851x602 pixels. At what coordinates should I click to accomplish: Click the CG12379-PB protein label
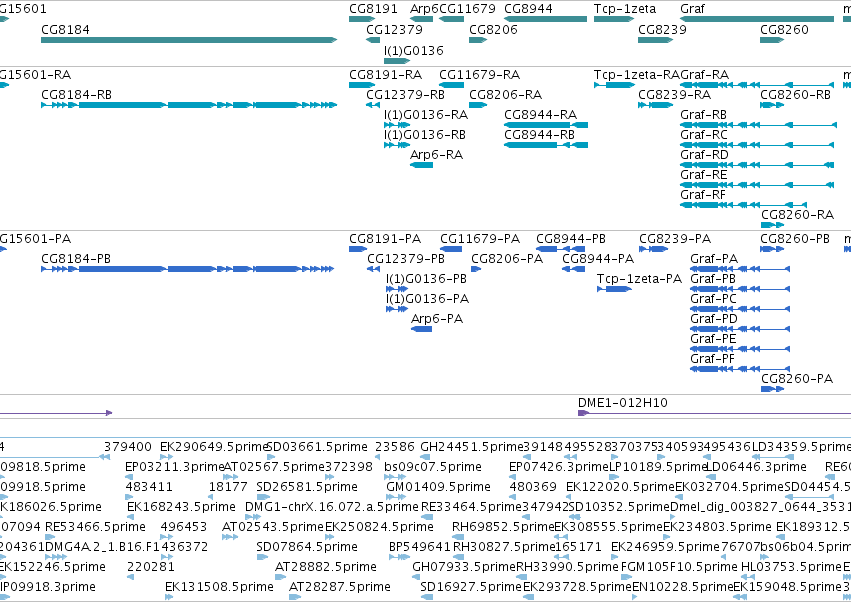[406, 258]
